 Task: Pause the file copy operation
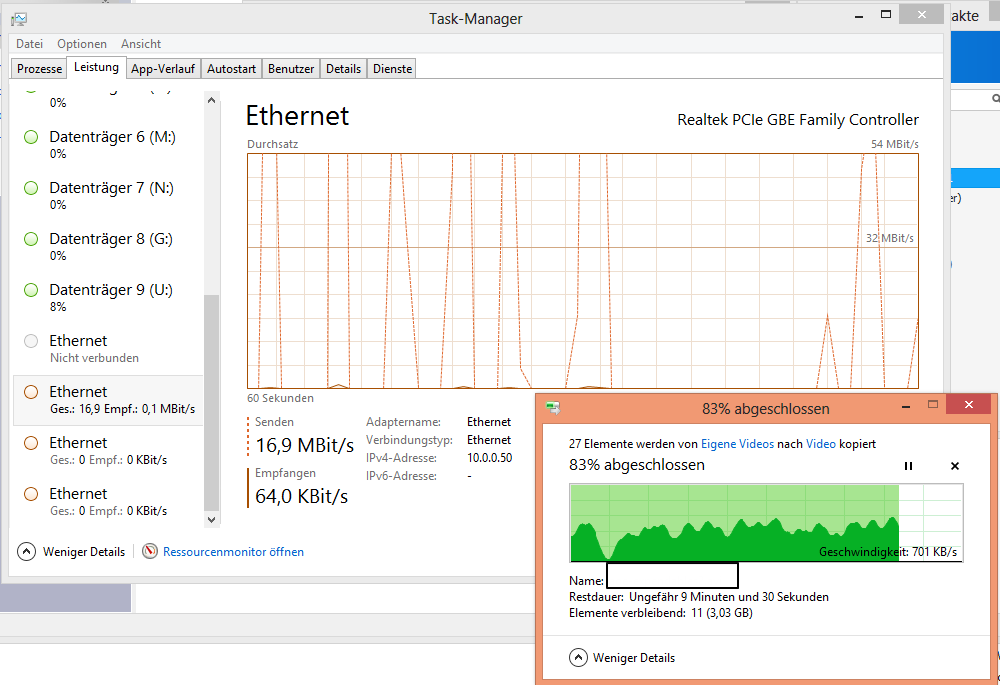coord(908,466)
